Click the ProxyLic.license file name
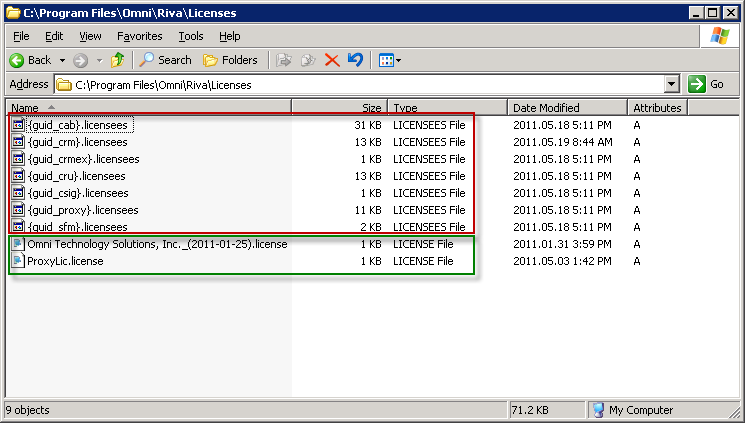Image resolution: width=745 pixels, height=423 pixels. point(65,261)
